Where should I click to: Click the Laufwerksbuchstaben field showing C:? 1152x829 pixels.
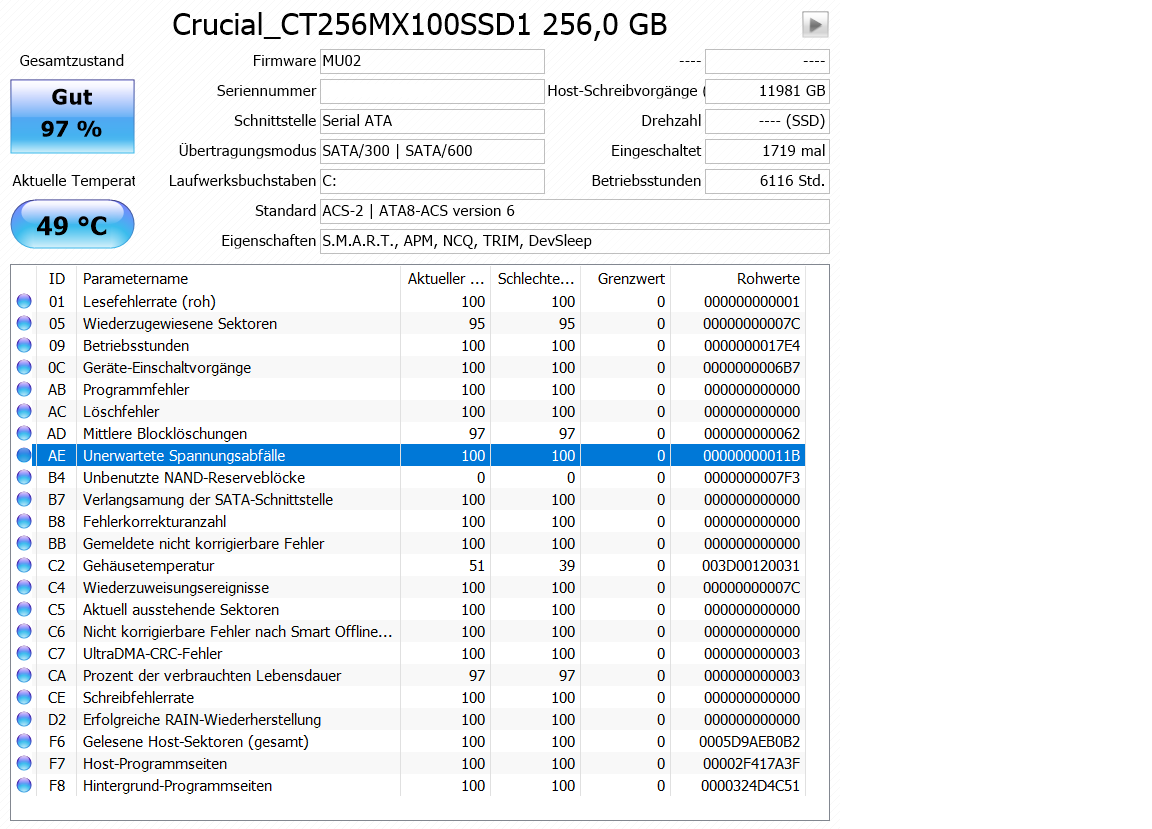(x=432, y=182)
